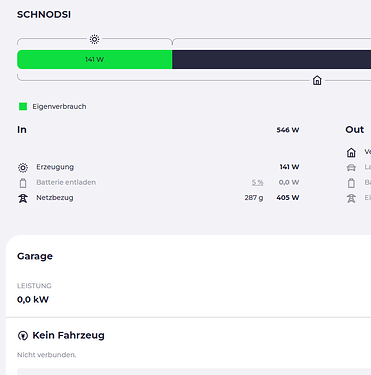371x375 pixels.
Task: Click the green 141 W bar segment
Action: tap(95, 60)
